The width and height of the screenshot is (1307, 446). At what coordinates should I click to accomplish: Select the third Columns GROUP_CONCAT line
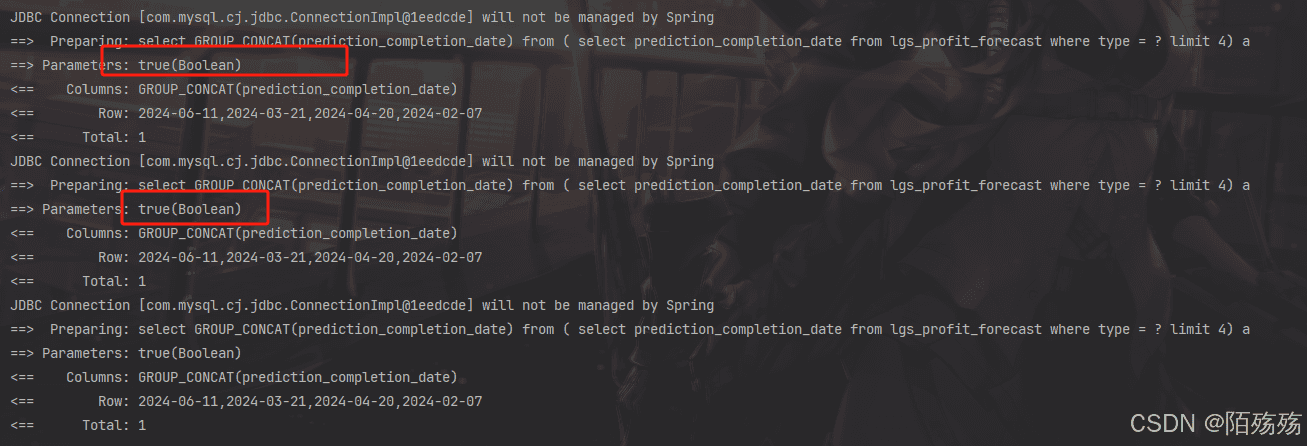coord(234,377)
